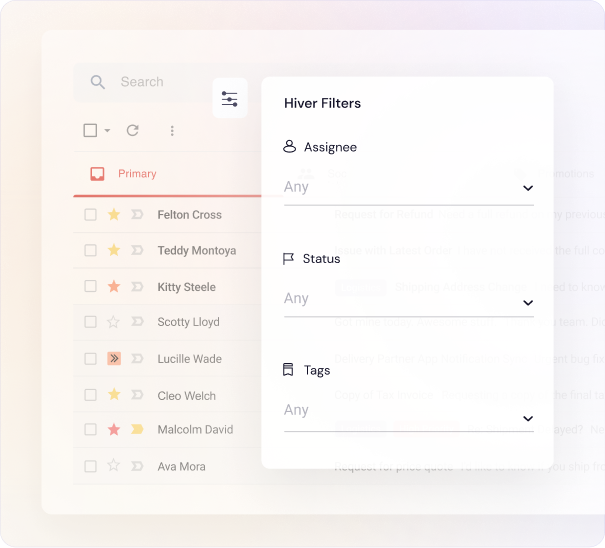Expand the select-all dropdown arrow

pyautogui.click(x=107, y=130)
